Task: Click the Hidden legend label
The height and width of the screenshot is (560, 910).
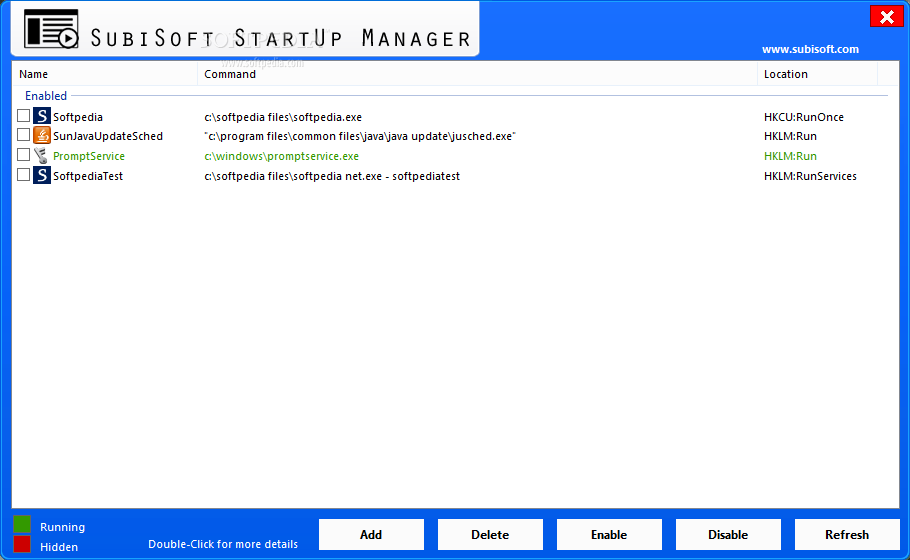Action: (x=59, y=547)
